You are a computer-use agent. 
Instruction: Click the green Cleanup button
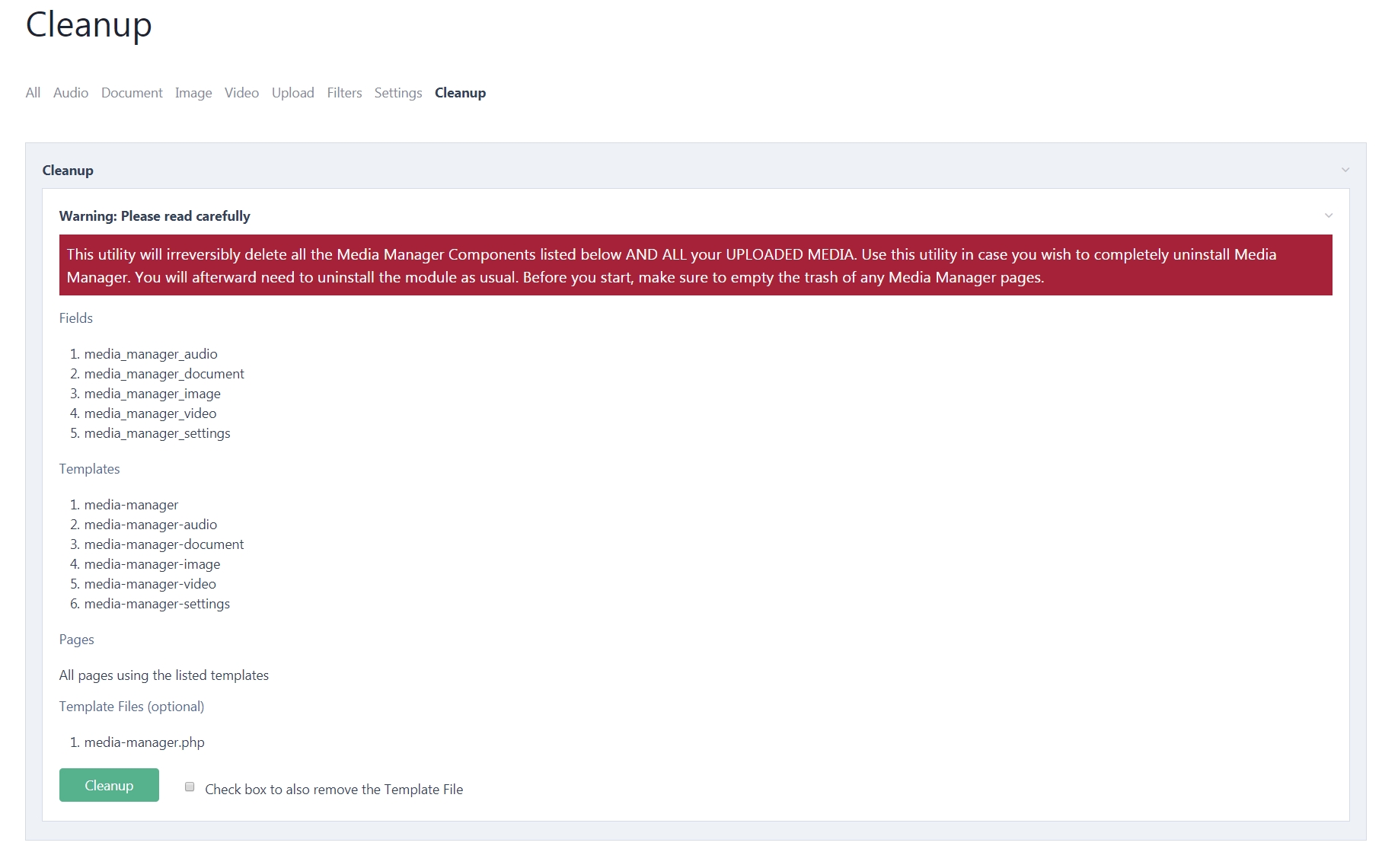coord(109,785)
